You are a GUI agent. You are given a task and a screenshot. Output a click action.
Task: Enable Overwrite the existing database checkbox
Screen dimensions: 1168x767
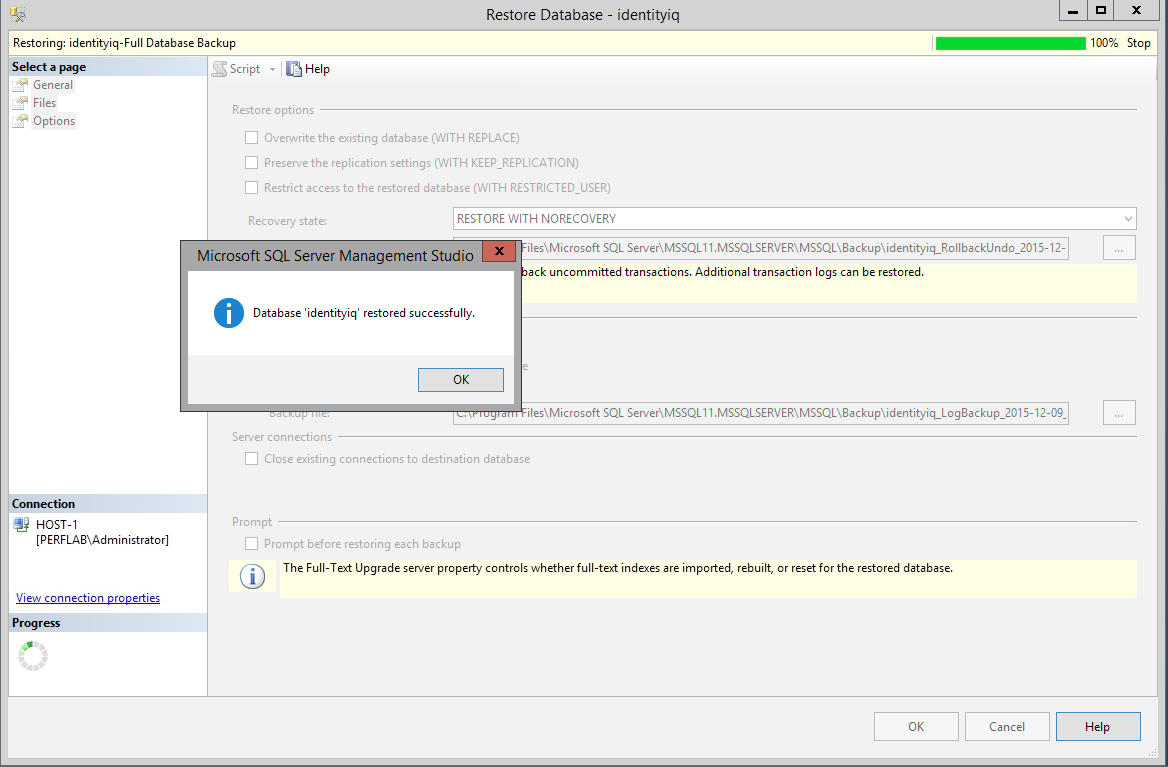click(x=252, y=138)
